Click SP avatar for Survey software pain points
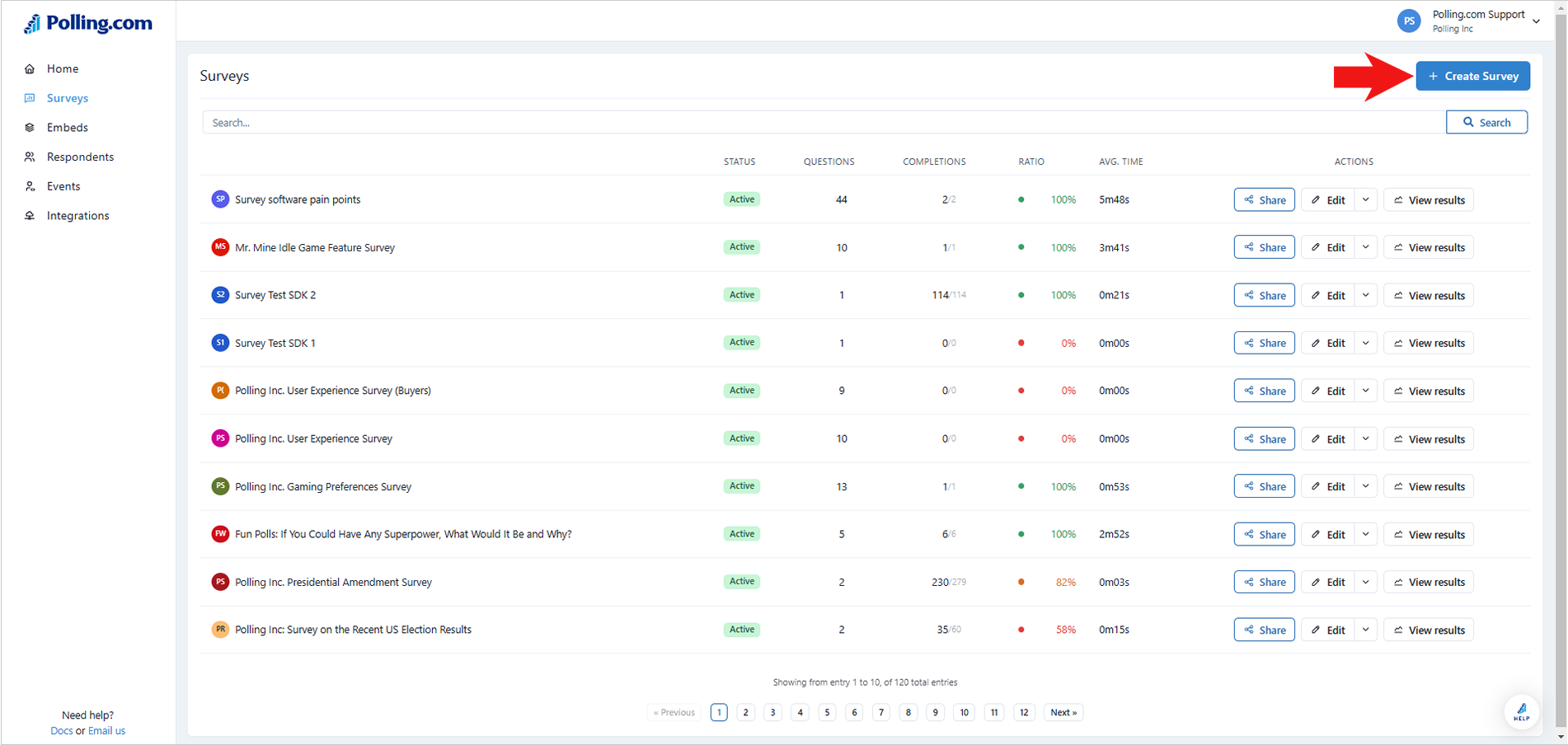This screenshot has width=1568, height=745. 220,199
